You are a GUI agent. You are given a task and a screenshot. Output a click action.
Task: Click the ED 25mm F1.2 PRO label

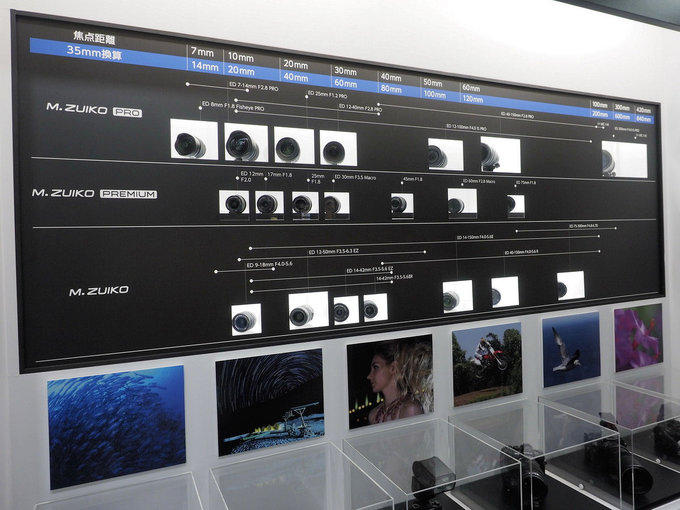327,95
